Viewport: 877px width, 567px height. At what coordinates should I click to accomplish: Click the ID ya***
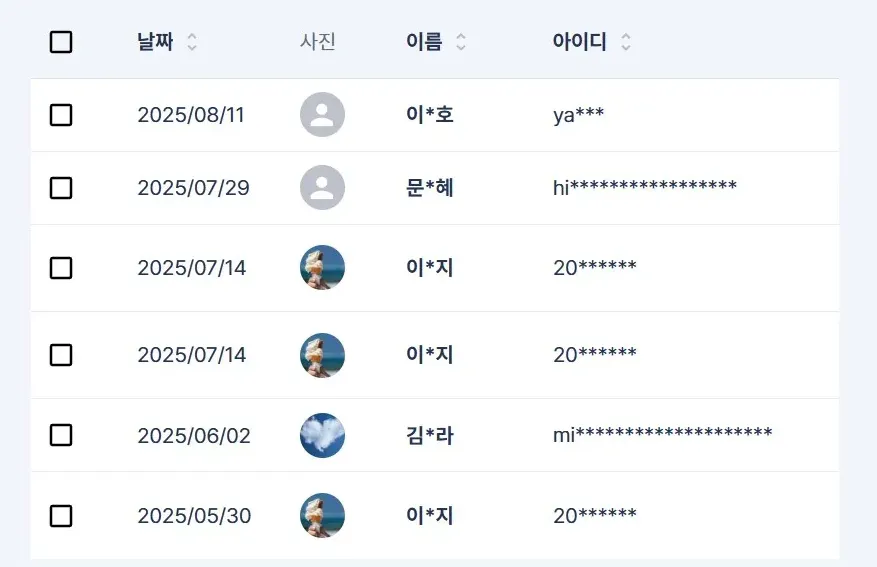578,115
